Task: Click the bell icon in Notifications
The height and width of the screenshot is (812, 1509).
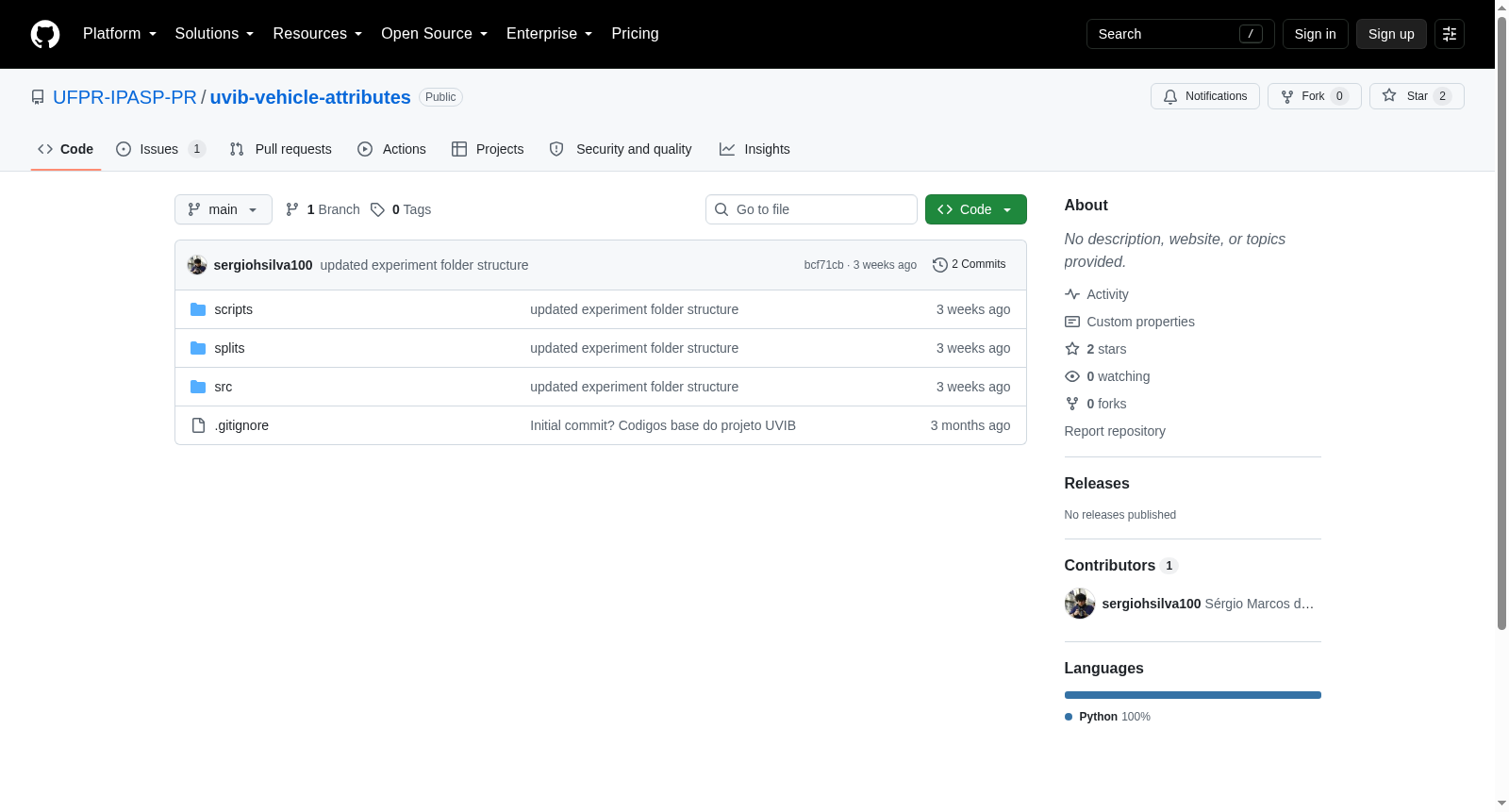Action: pos(1170,96)
